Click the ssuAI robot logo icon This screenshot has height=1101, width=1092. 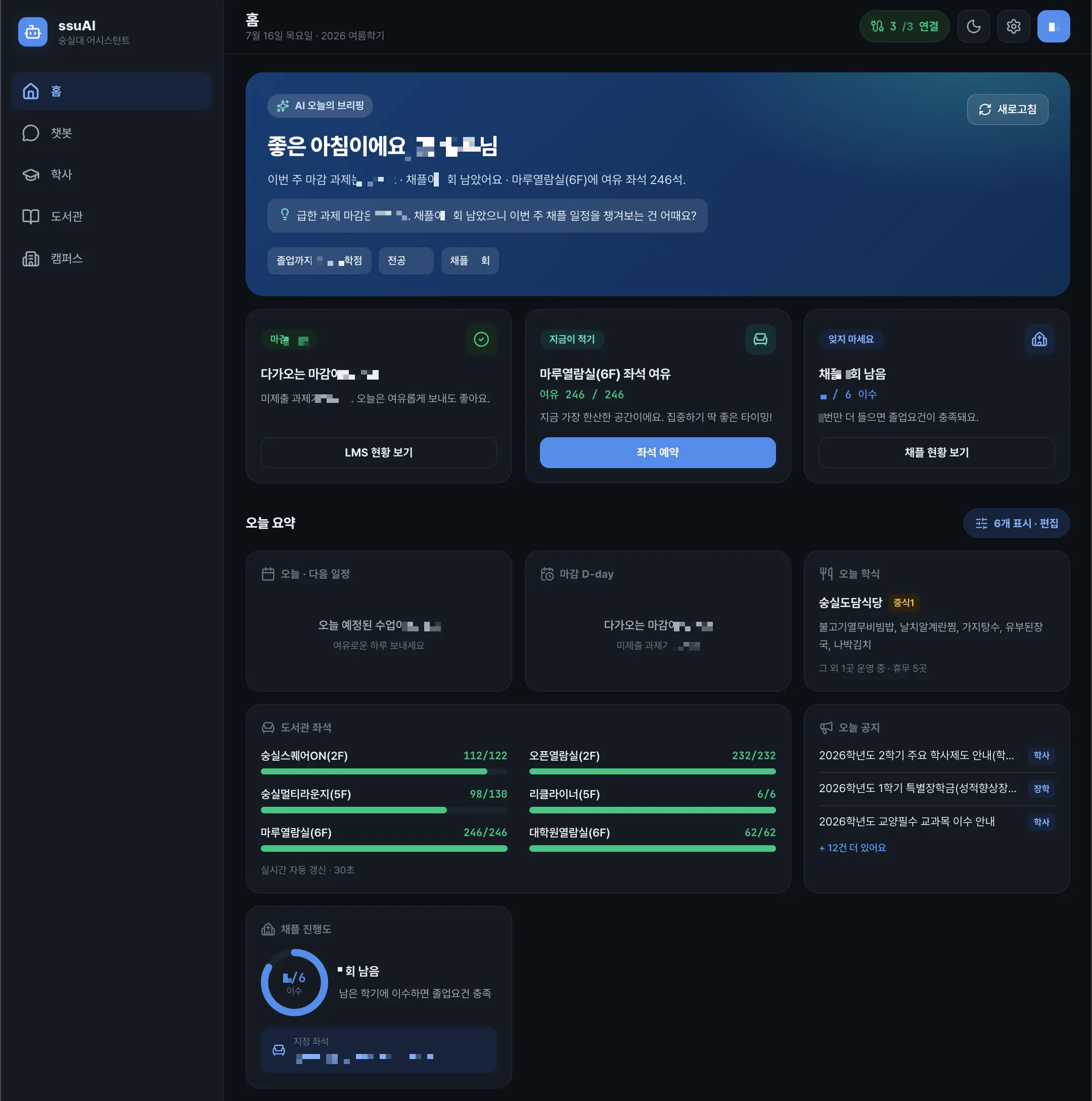(32, 32)
